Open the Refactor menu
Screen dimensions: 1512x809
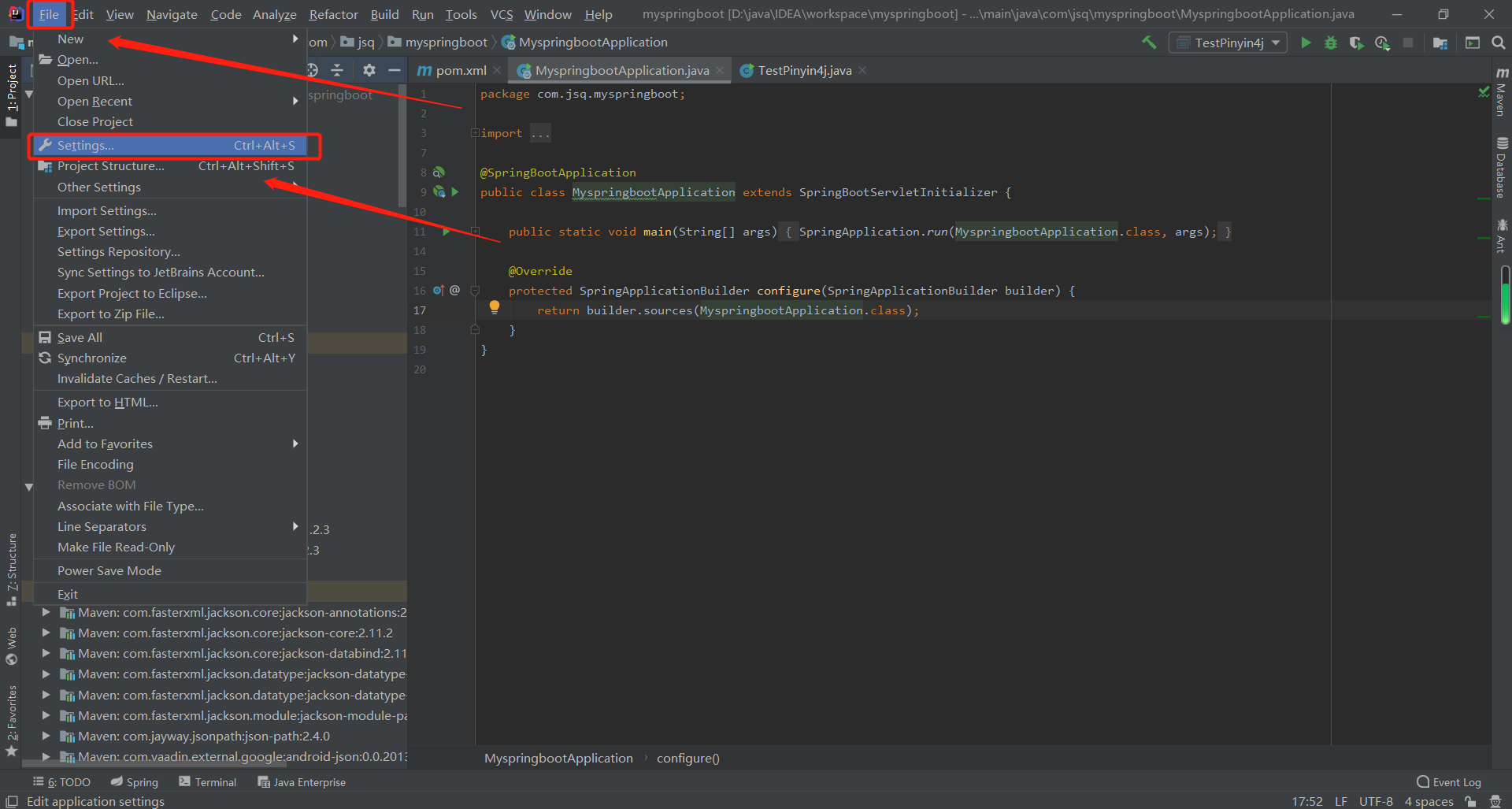point(333,14)
